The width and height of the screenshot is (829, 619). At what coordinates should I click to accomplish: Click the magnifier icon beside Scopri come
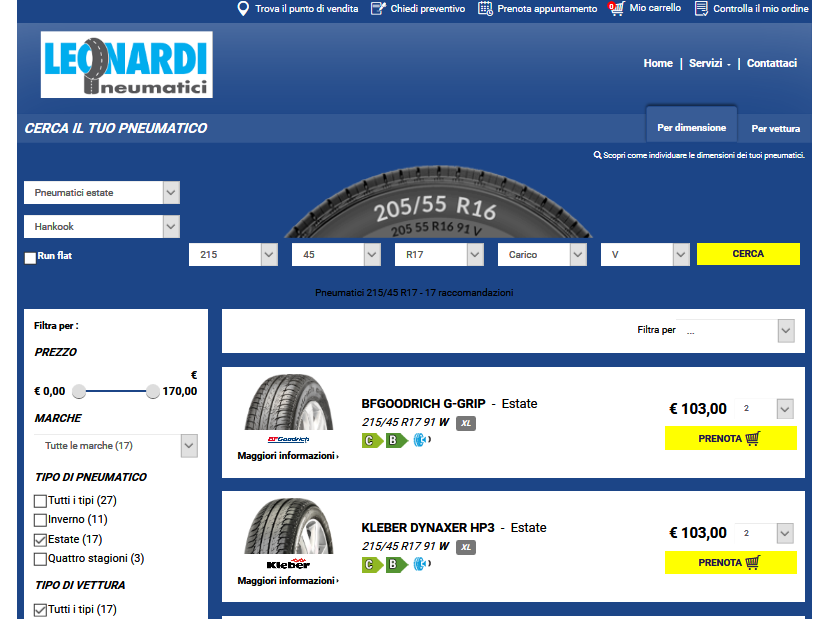click(x=597, y=155)
